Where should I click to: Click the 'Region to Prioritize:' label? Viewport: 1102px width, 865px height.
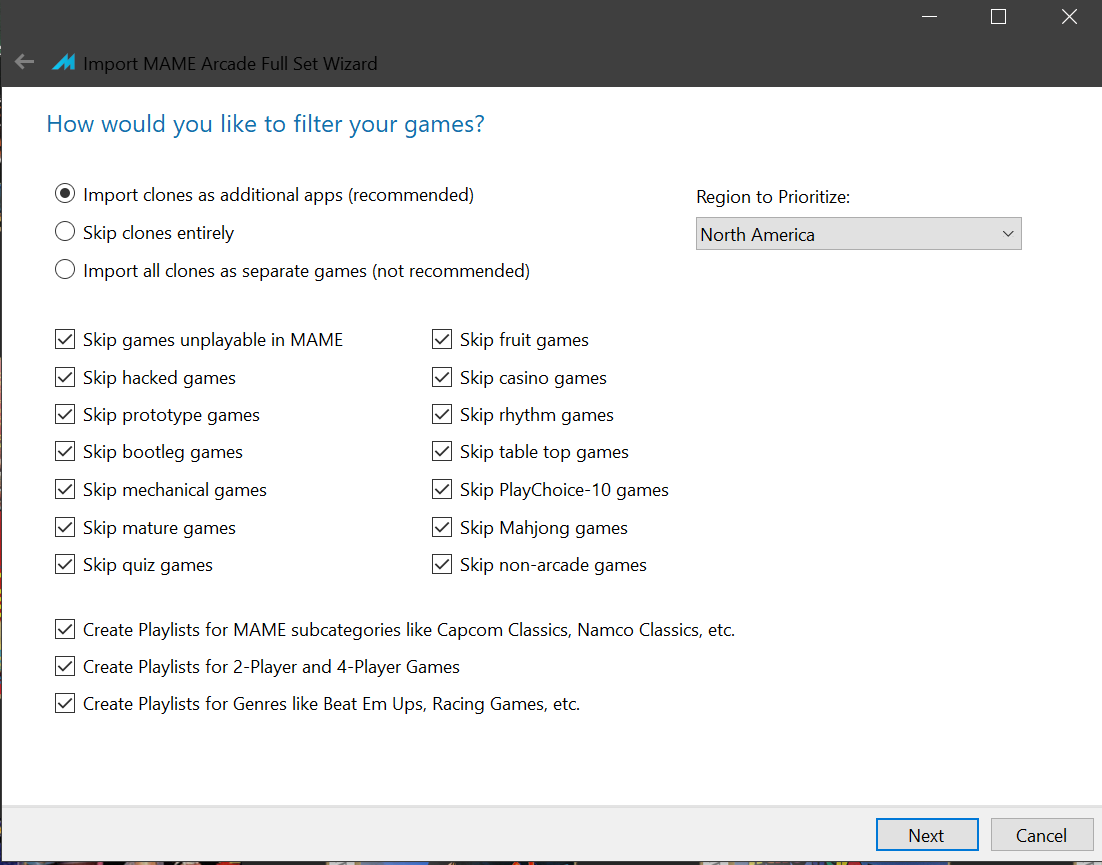click(x=773, y=197)
